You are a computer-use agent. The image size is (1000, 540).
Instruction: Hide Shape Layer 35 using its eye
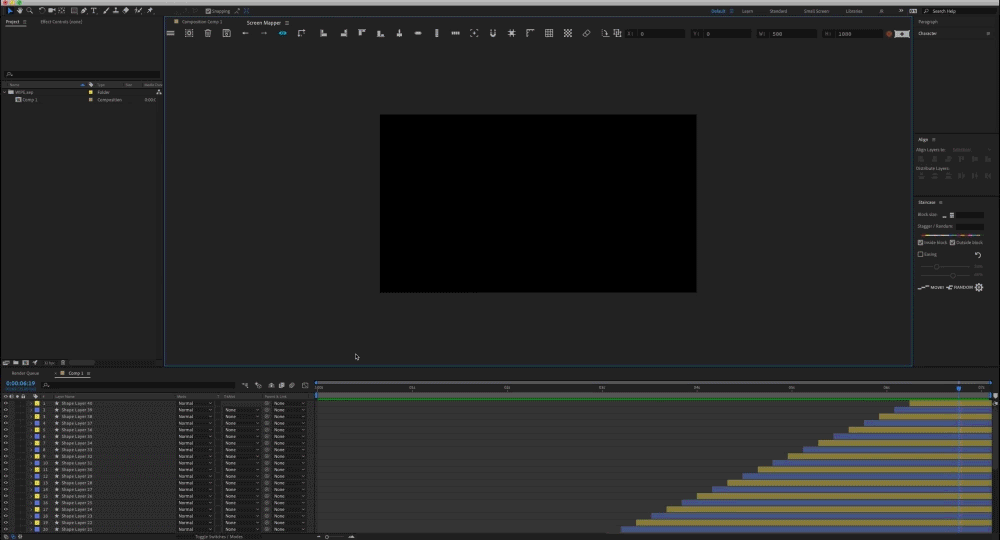[x=6, y=437]
